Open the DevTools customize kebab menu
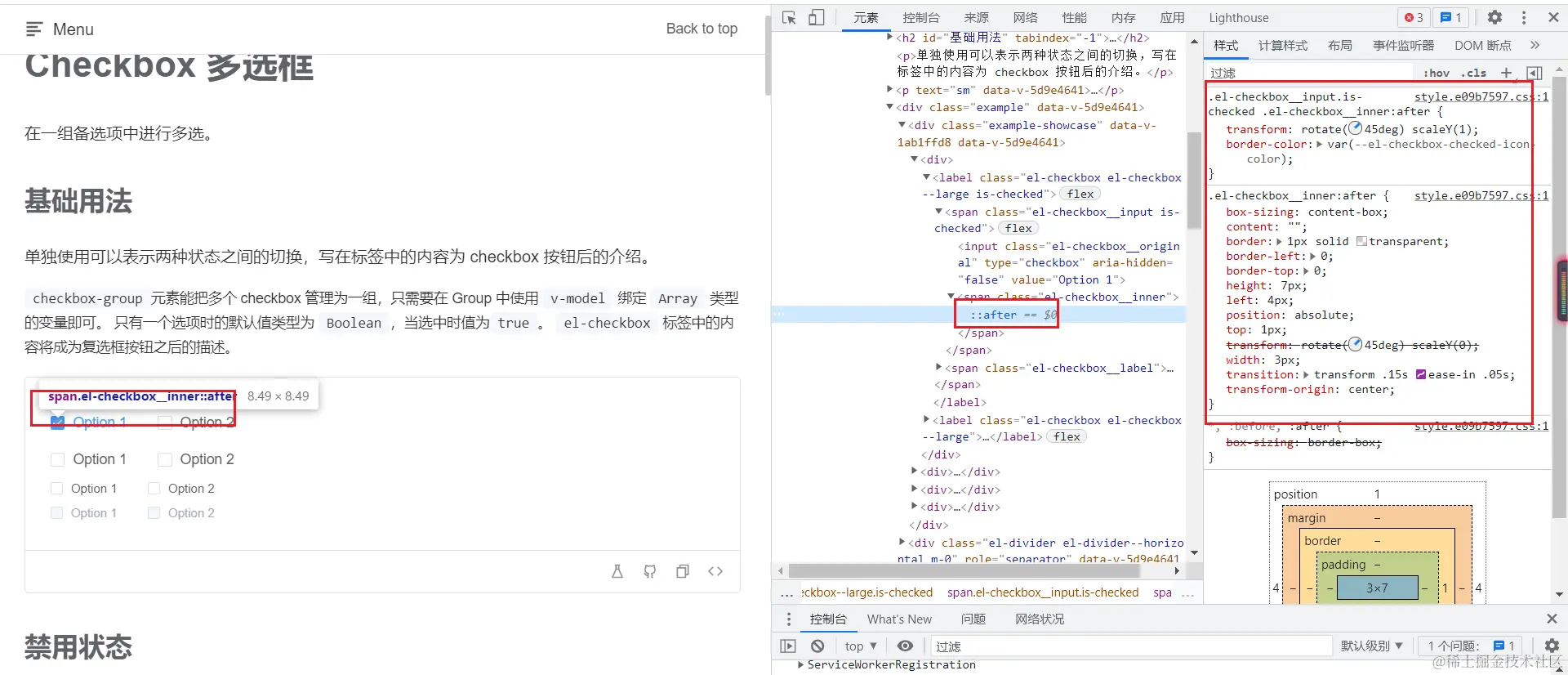 [x=1524, y=17]
